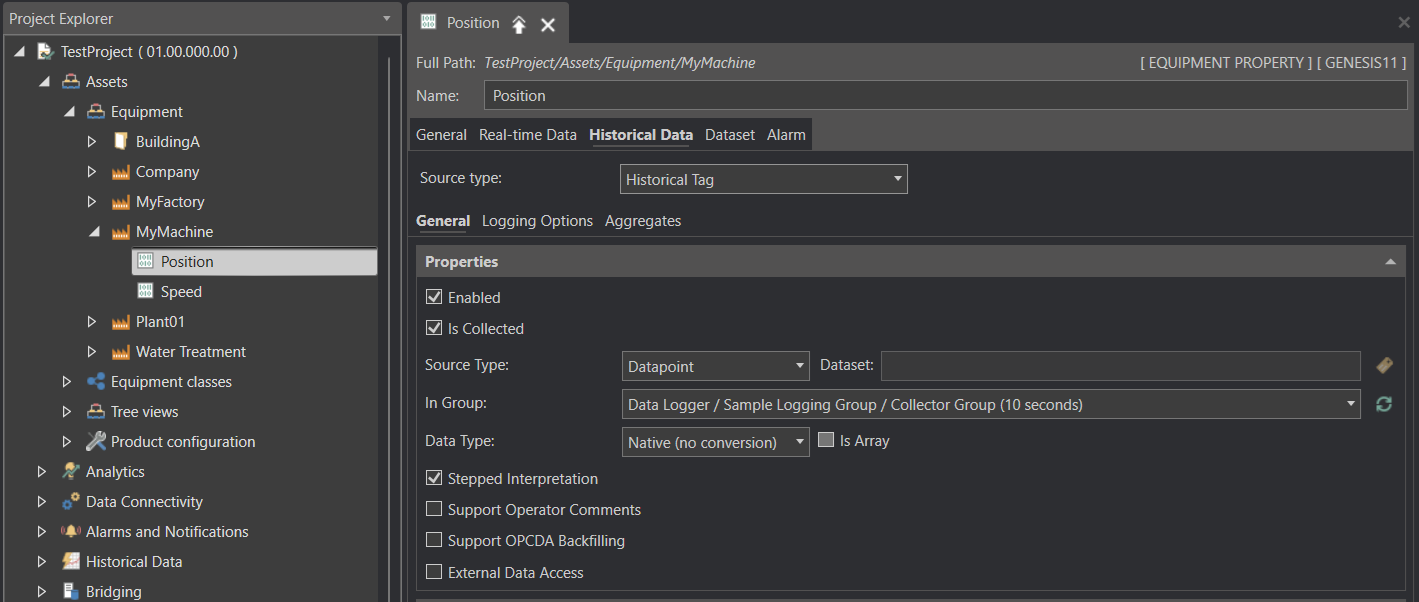
Task: Select Historical Data in Project Explorer
Action: point(134,562)
